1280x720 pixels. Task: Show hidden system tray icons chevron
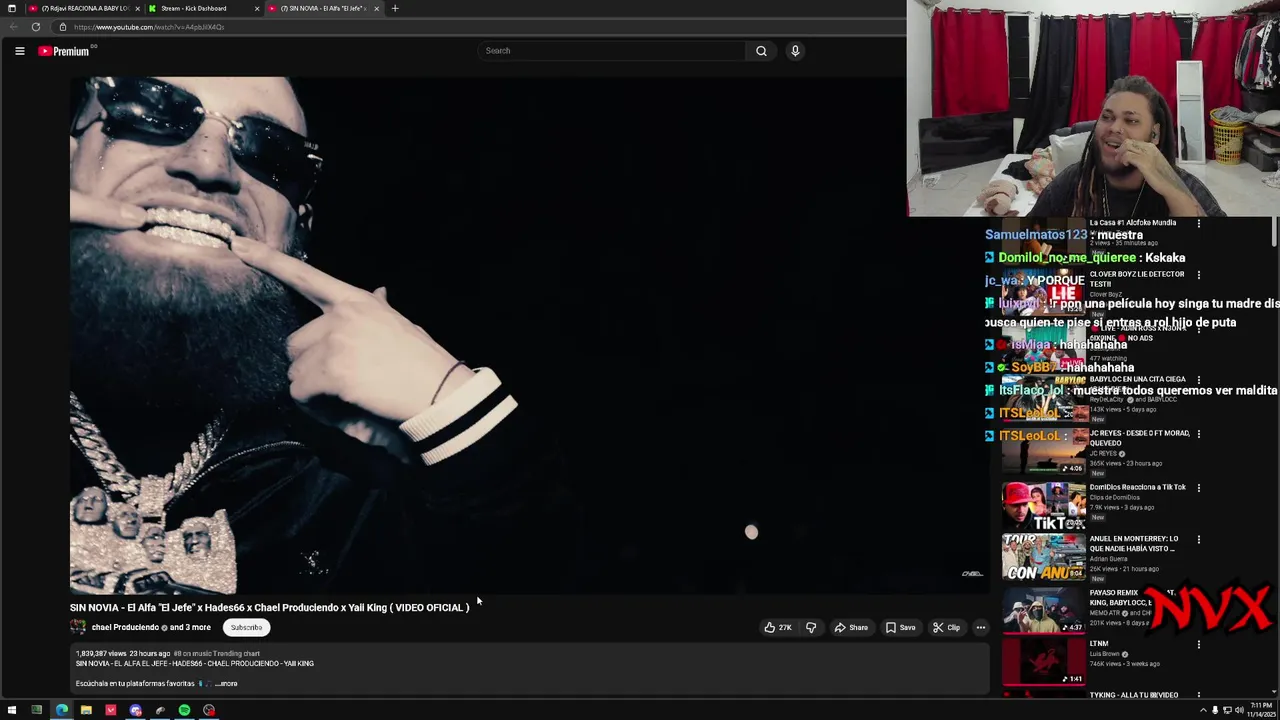[1203, 711]
